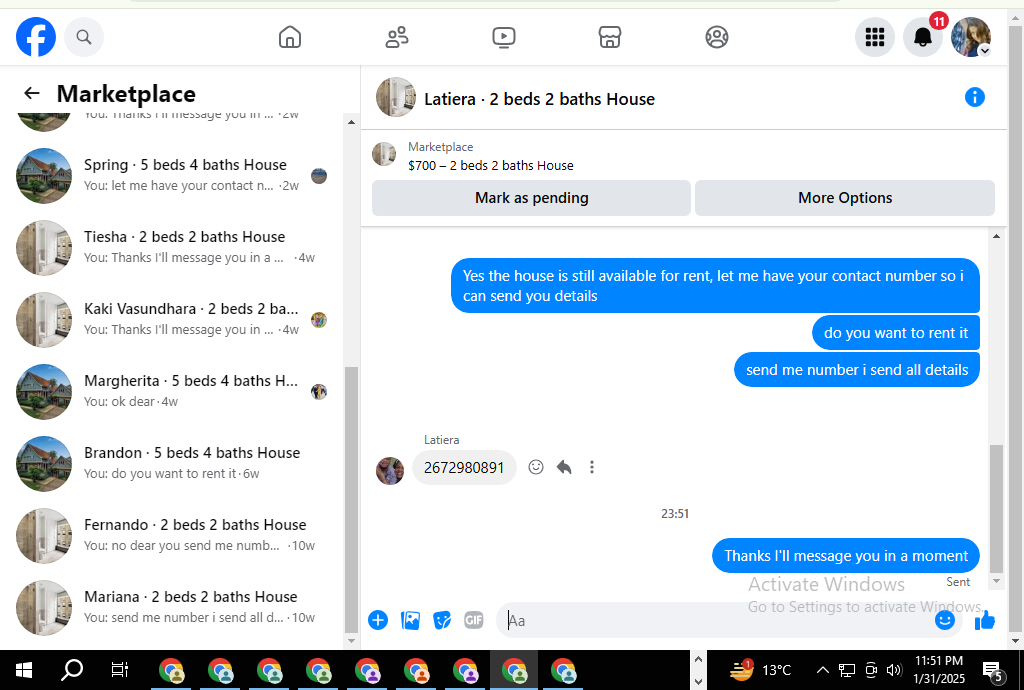
Task: Click Latiera's profile photo beside phone number
Action: coord(390,471)
